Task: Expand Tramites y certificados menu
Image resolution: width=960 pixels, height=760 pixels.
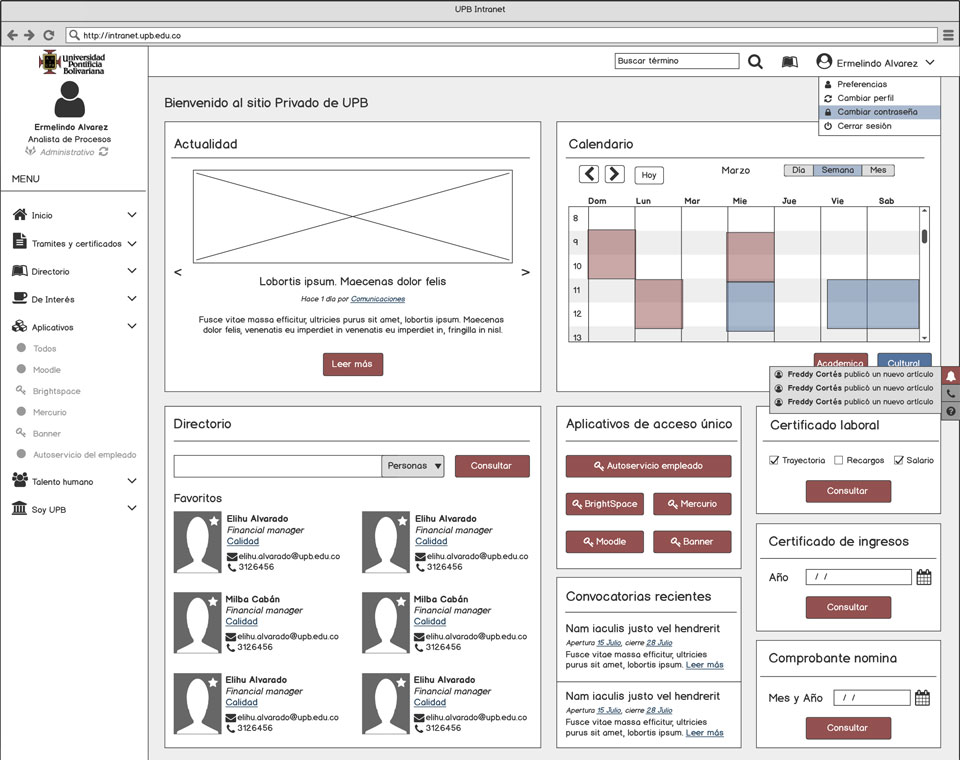Action: pos(131,243)
